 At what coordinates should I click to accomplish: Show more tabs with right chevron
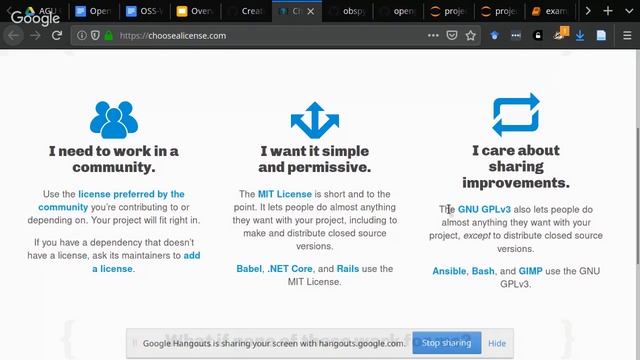click(x=588, y=11)
